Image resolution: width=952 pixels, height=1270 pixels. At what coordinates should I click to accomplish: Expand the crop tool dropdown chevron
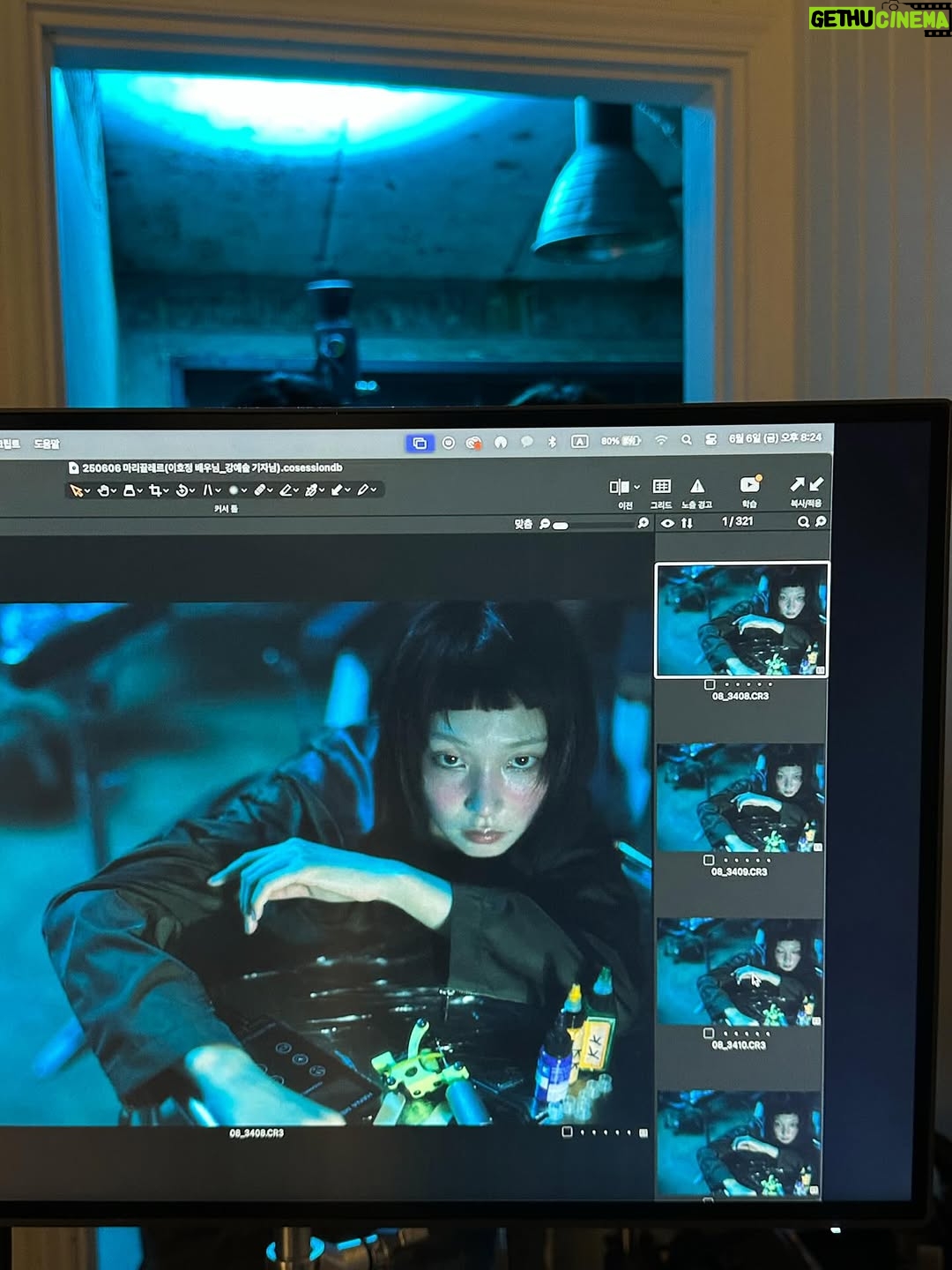coord(167,491)
